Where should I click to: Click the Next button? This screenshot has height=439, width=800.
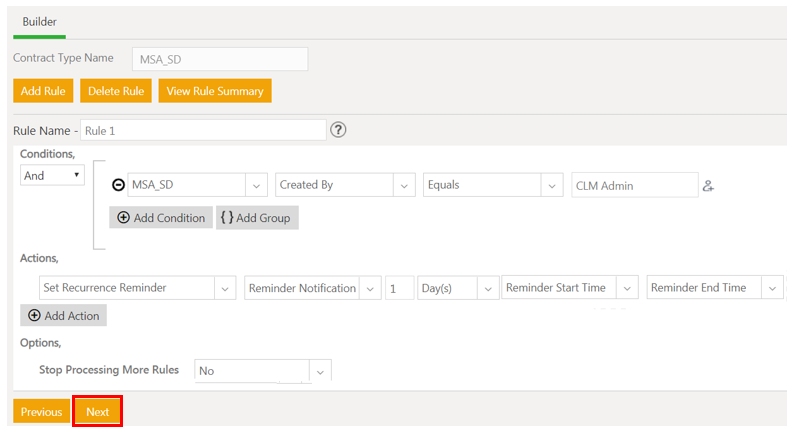point(97,412)
